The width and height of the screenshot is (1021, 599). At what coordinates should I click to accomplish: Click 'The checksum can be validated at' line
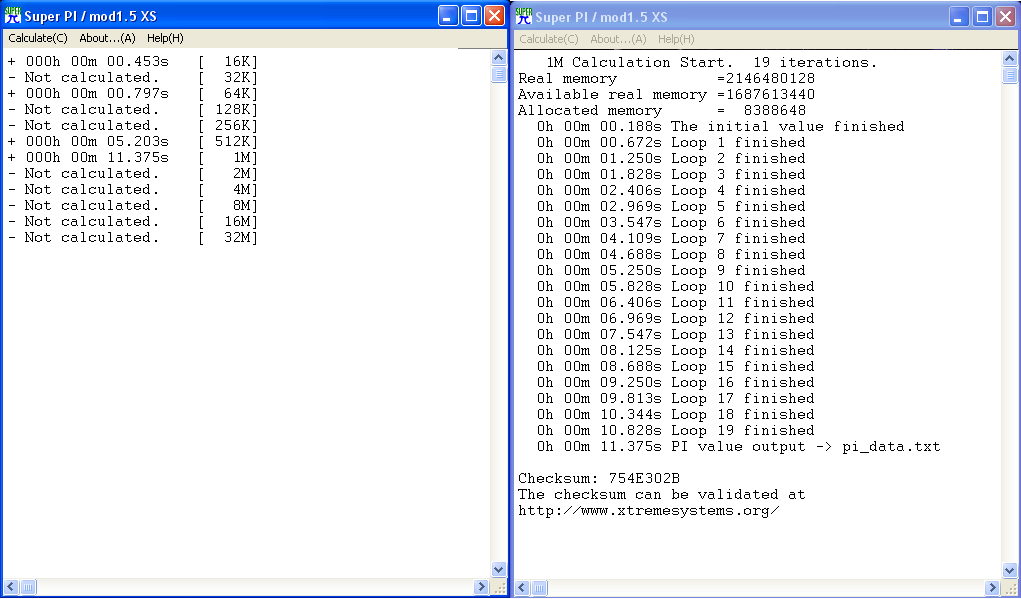point(662,494)
